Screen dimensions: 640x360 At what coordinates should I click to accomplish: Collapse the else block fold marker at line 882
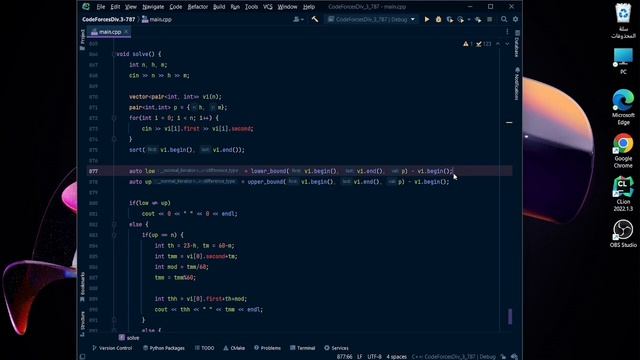(x=114, y=224)
